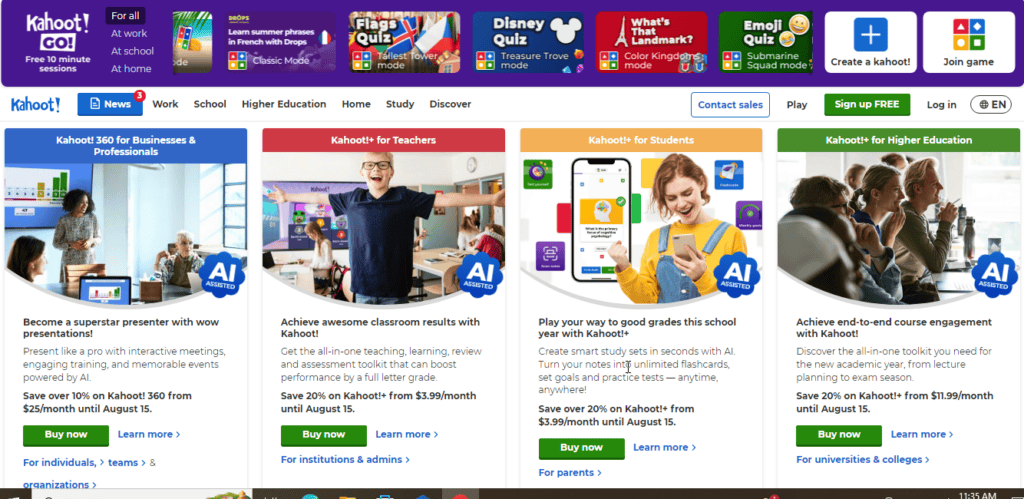Click AI Assisted badge on Teachers card

pyautogui.click(x=479, y=274)
